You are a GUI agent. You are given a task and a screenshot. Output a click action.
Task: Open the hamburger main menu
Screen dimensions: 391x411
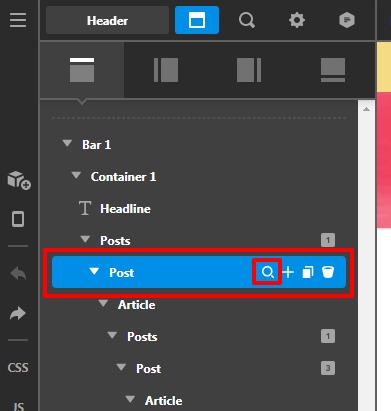(18, 20)
